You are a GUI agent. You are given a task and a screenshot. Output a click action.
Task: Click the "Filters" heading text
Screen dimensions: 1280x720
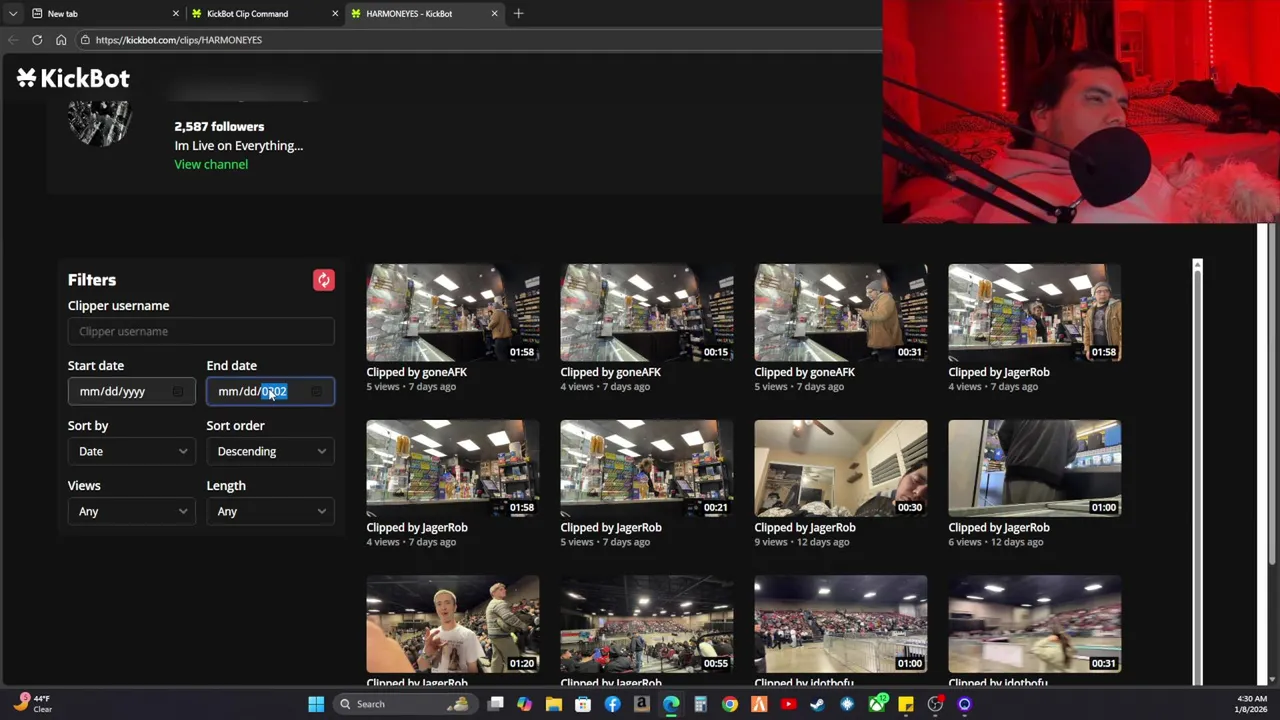point(92,280)
